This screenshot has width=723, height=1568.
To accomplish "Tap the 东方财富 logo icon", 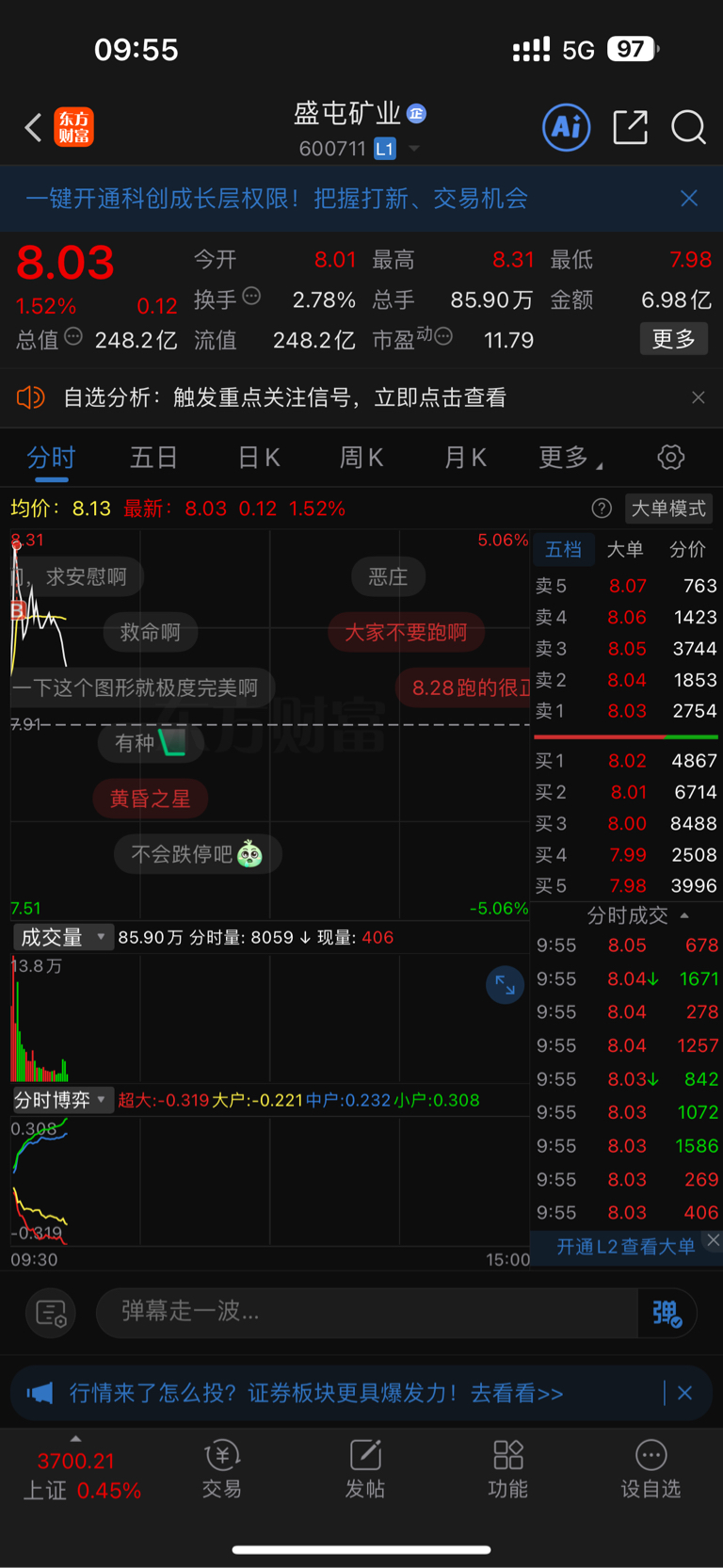I will point(74,127).
